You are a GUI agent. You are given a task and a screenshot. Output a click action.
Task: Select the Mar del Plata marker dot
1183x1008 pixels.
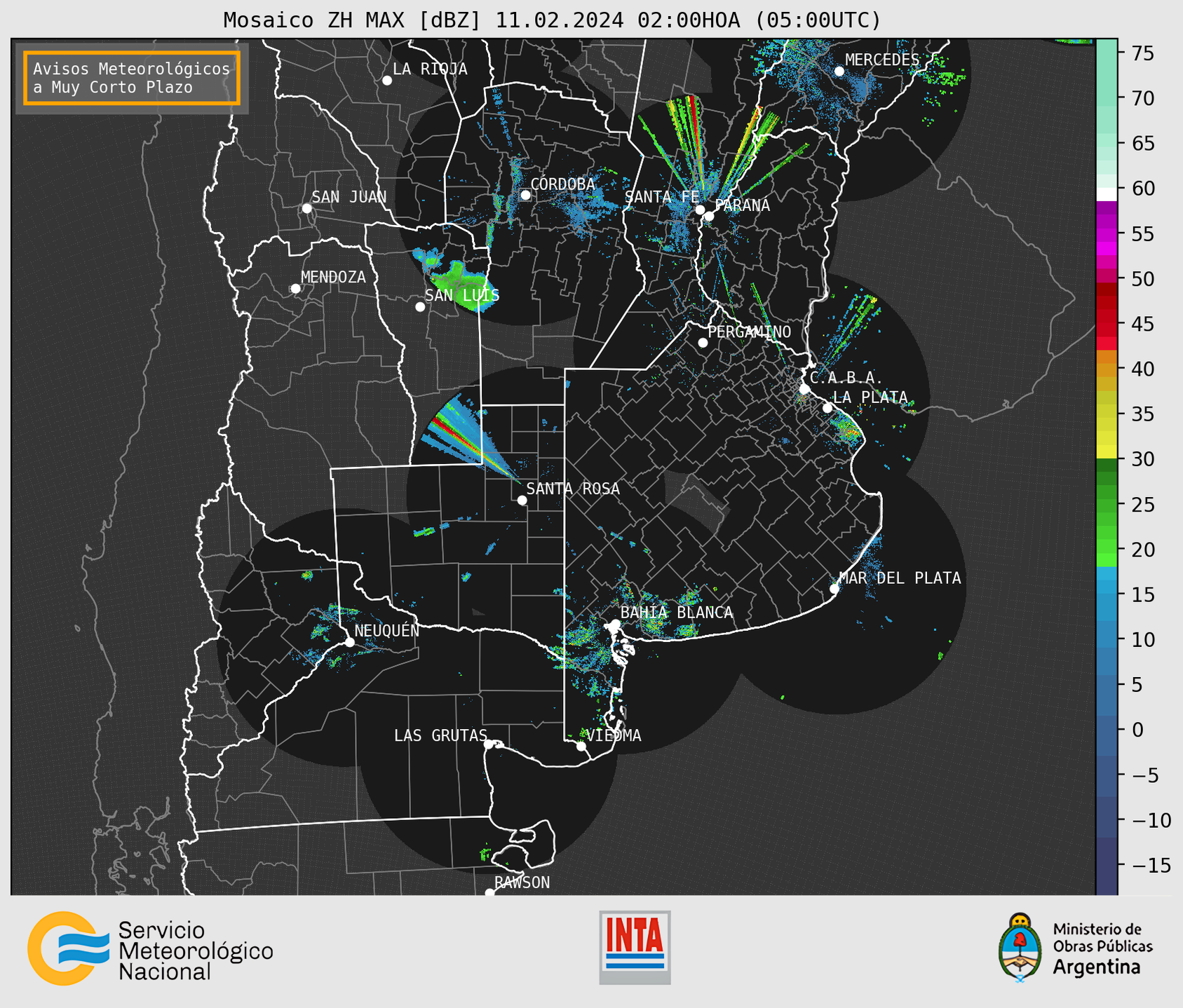[834, 589]
